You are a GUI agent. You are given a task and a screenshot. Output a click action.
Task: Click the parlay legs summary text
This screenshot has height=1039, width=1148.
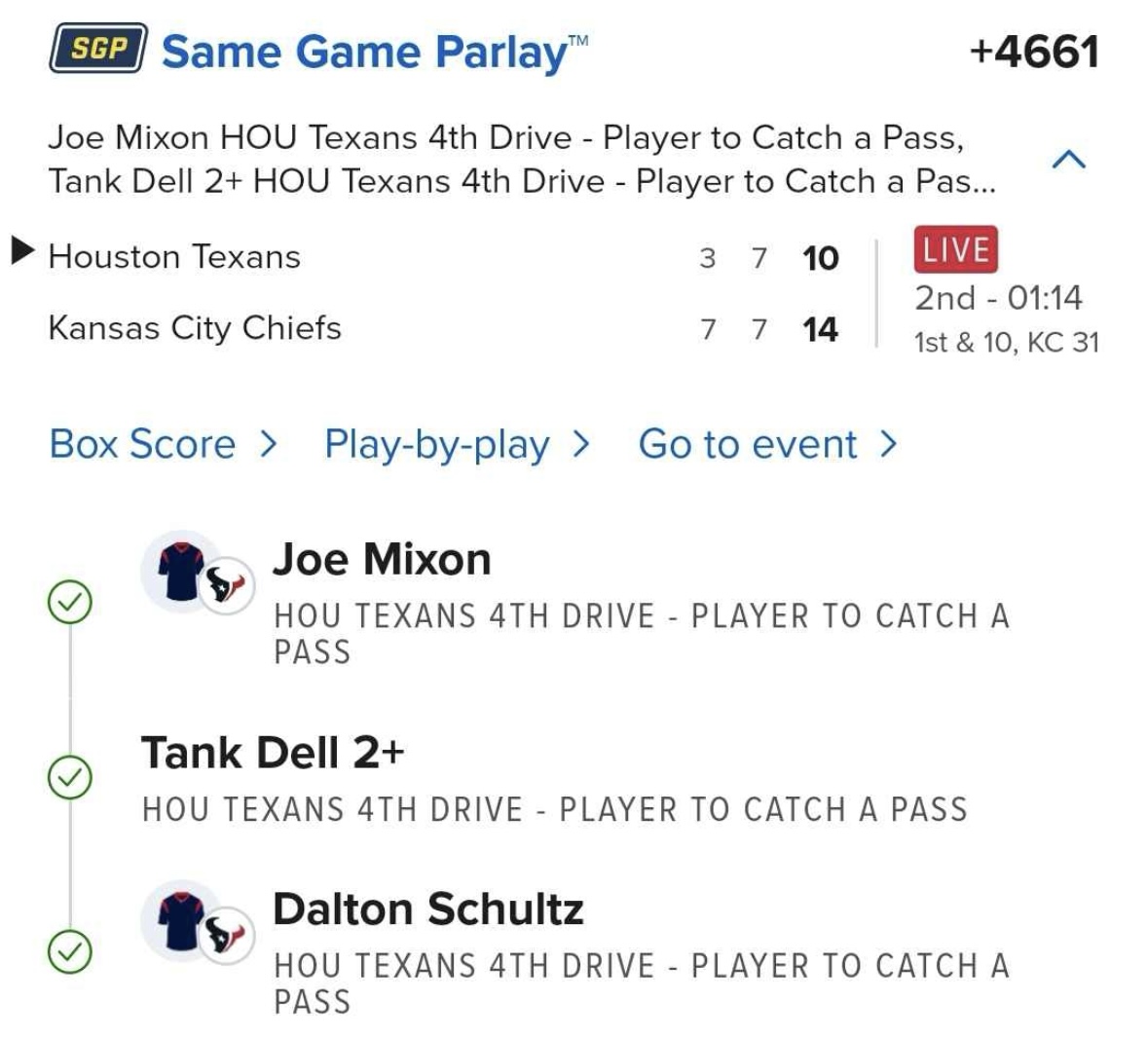click(522, 160)
